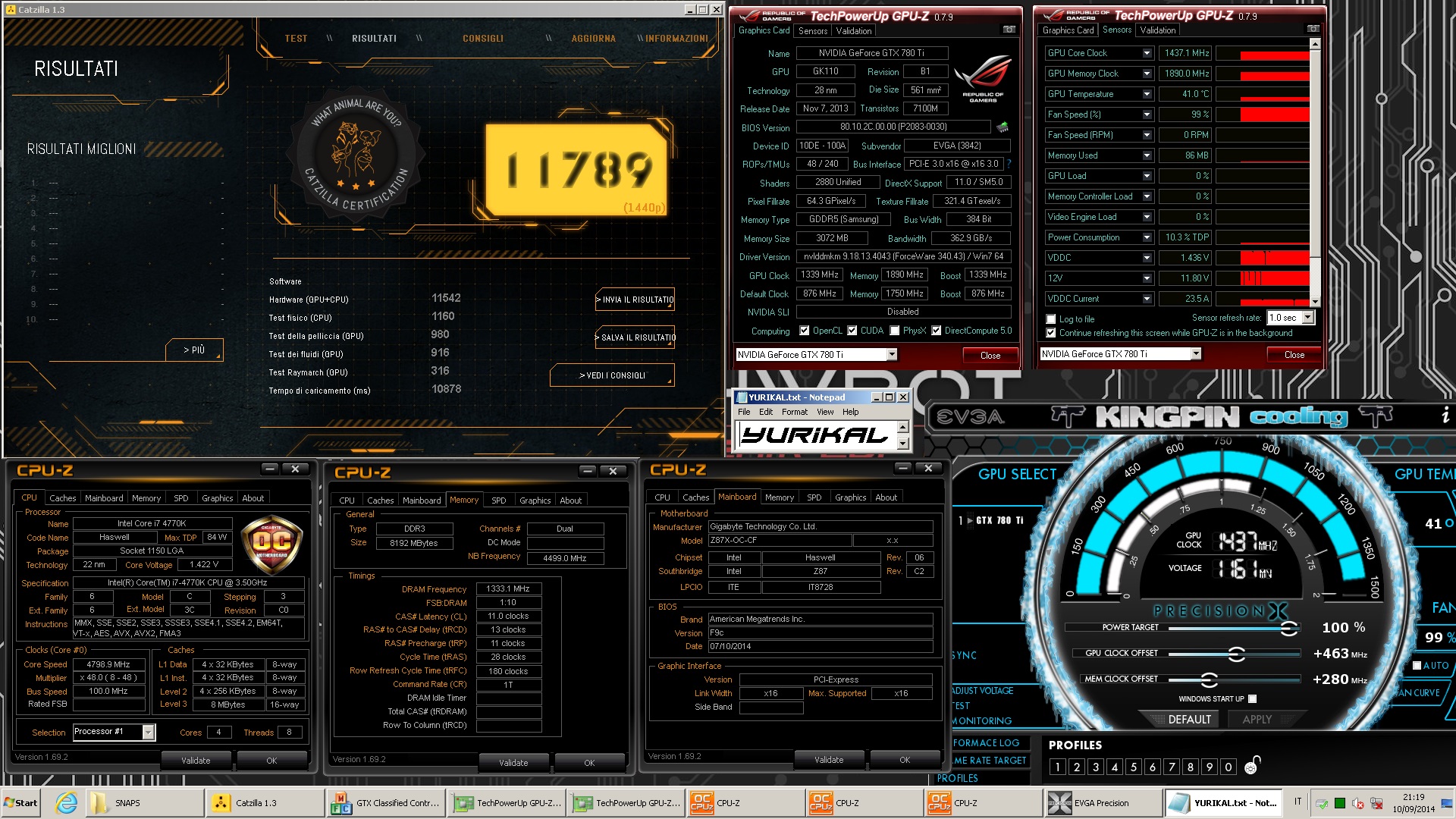The image size is (1456, 819).
Task: Open GPU selector dropdown in GPU-Z Graphics Card window
Action: click(x=892, y=354)
